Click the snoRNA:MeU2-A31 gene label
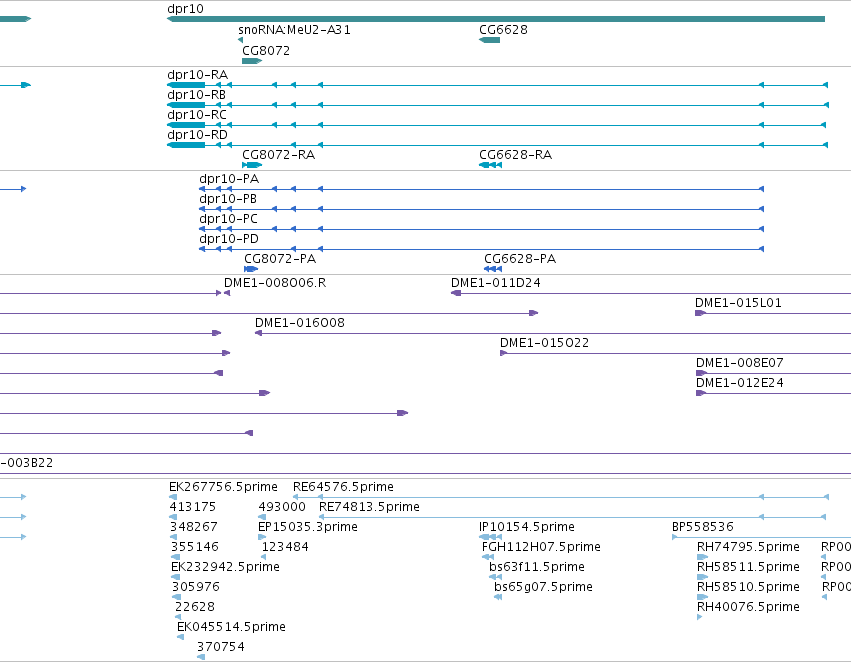Image resolution: width=851 pixels, height=662 pixels. [294, 30]
